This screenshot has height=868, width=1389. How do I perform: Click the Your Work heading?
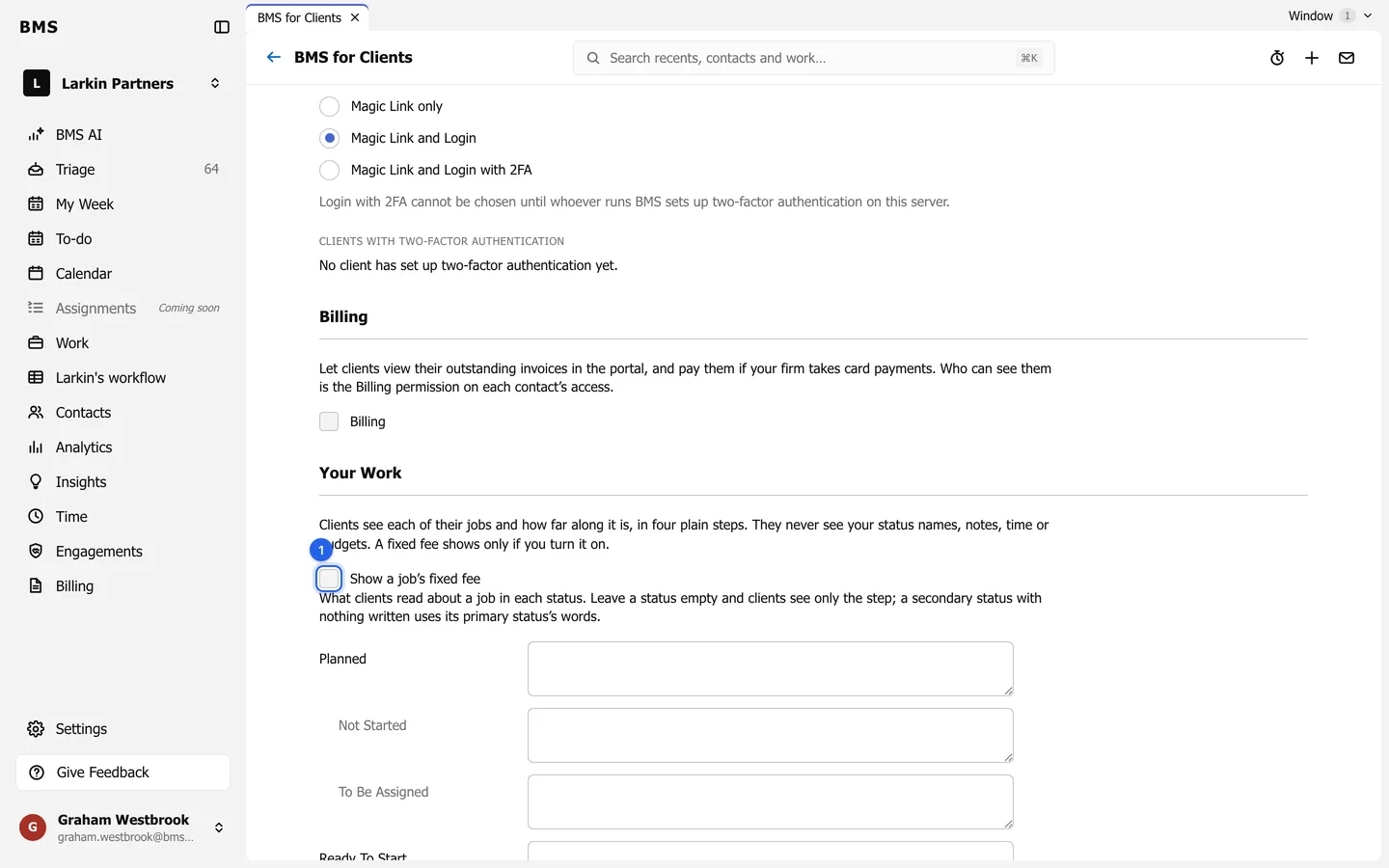[x=360, y=473]
